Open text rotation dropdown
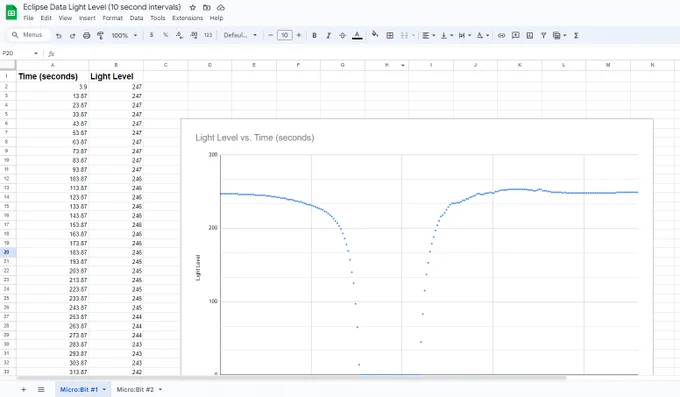680x397 pixels. [x=483, y=36]
